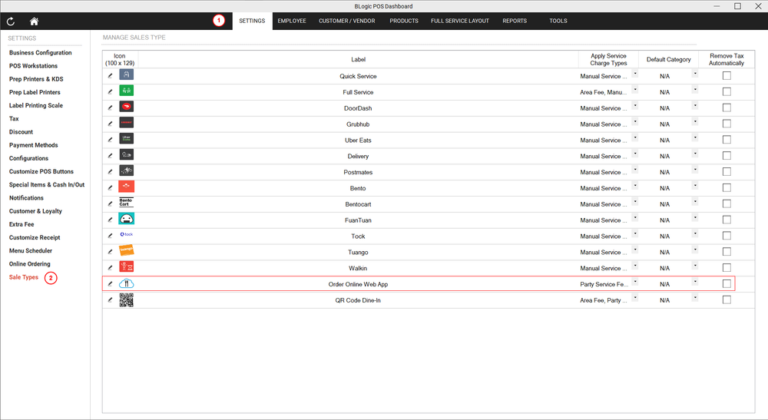Select the orange Tuango icon

coord(126,250)
